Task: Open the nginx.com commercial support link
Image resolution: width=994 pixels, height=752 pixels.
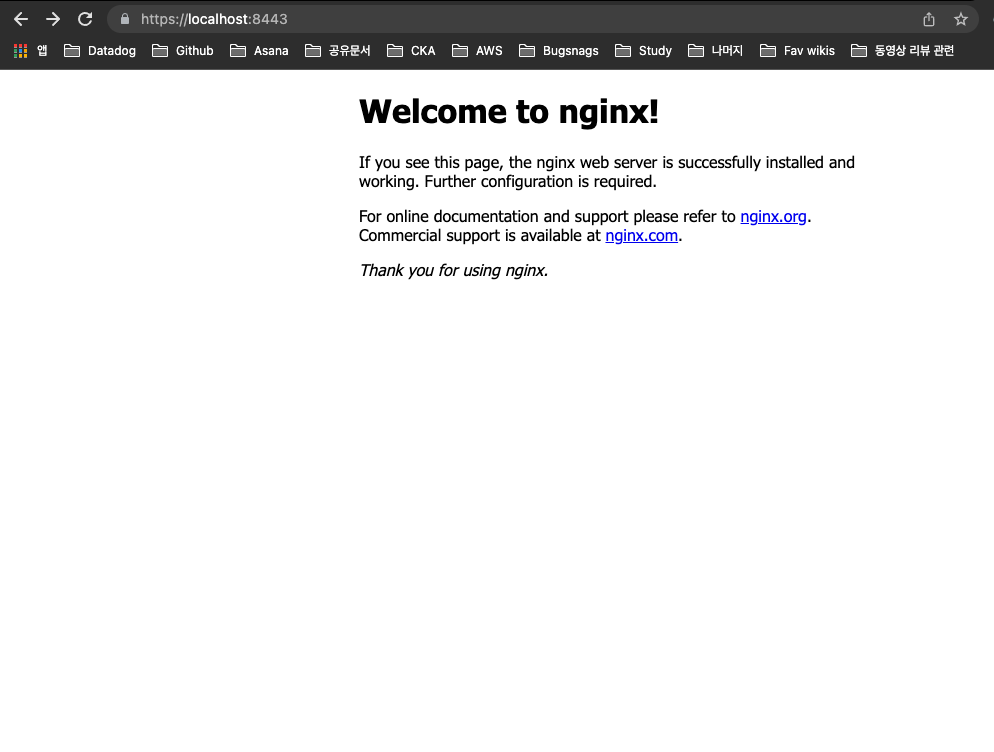Action: pos(641,235)
